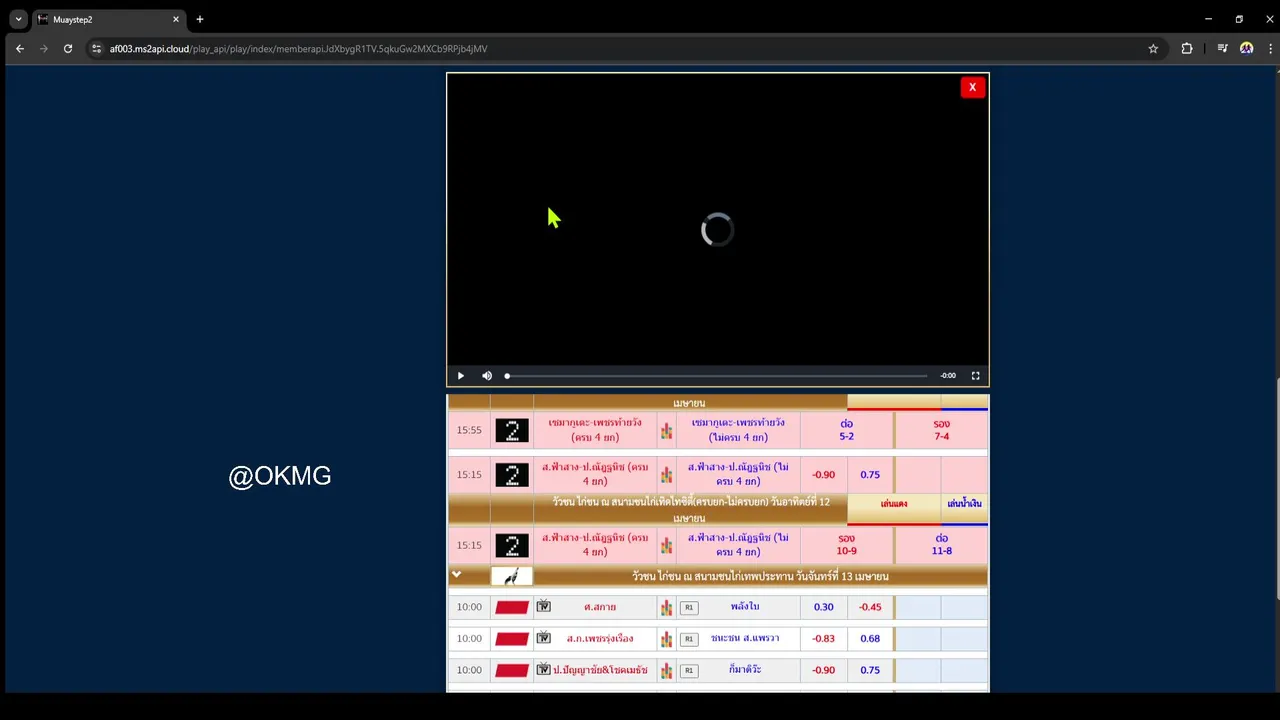Click the TV icon beside ส.ก.เพชรรุ่งเรือง
Image resolution: width=1280 pixels, height=720 pixels.
tap(543, 638)
